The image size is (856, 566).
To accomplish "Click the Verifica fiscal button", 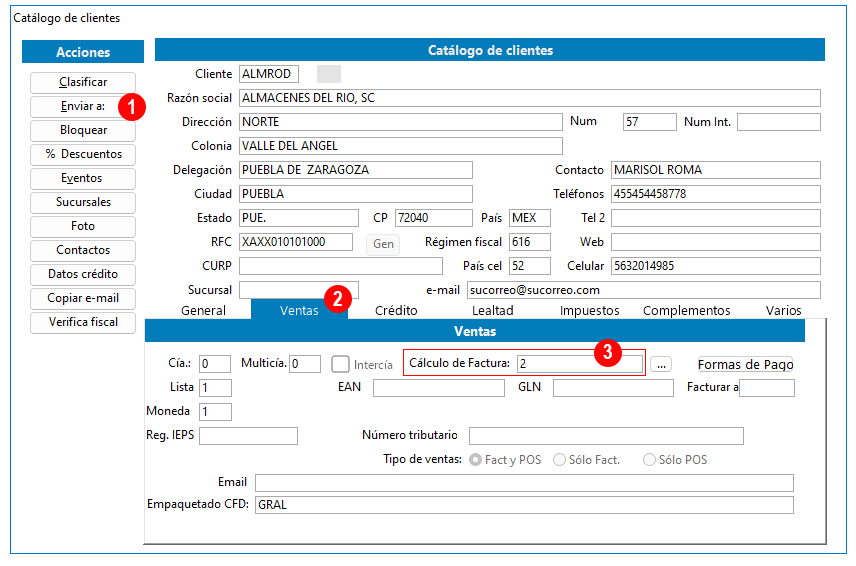I will [x=83, y=323].
